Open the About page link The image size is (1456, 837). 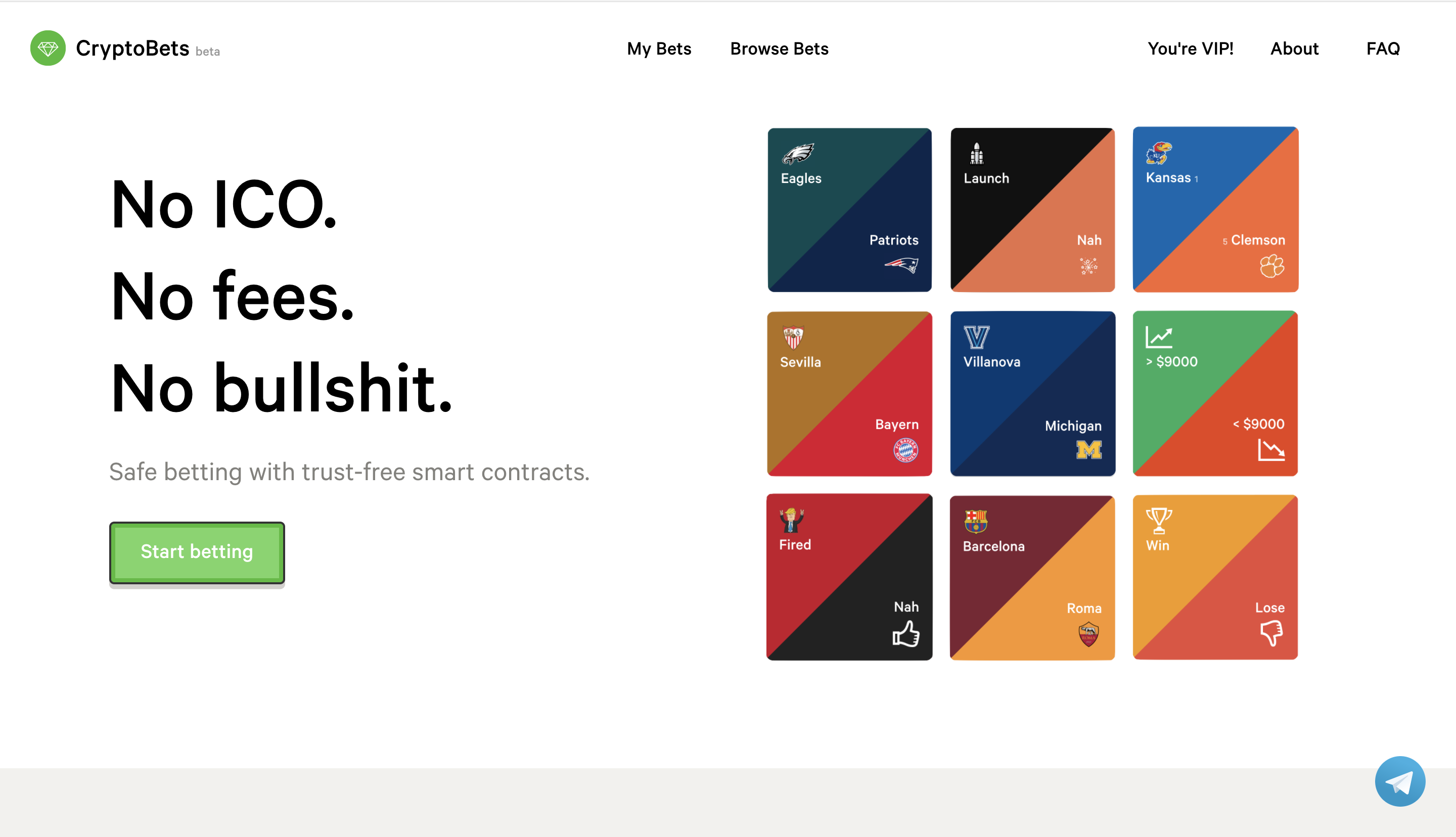[x=1294, y=49]
